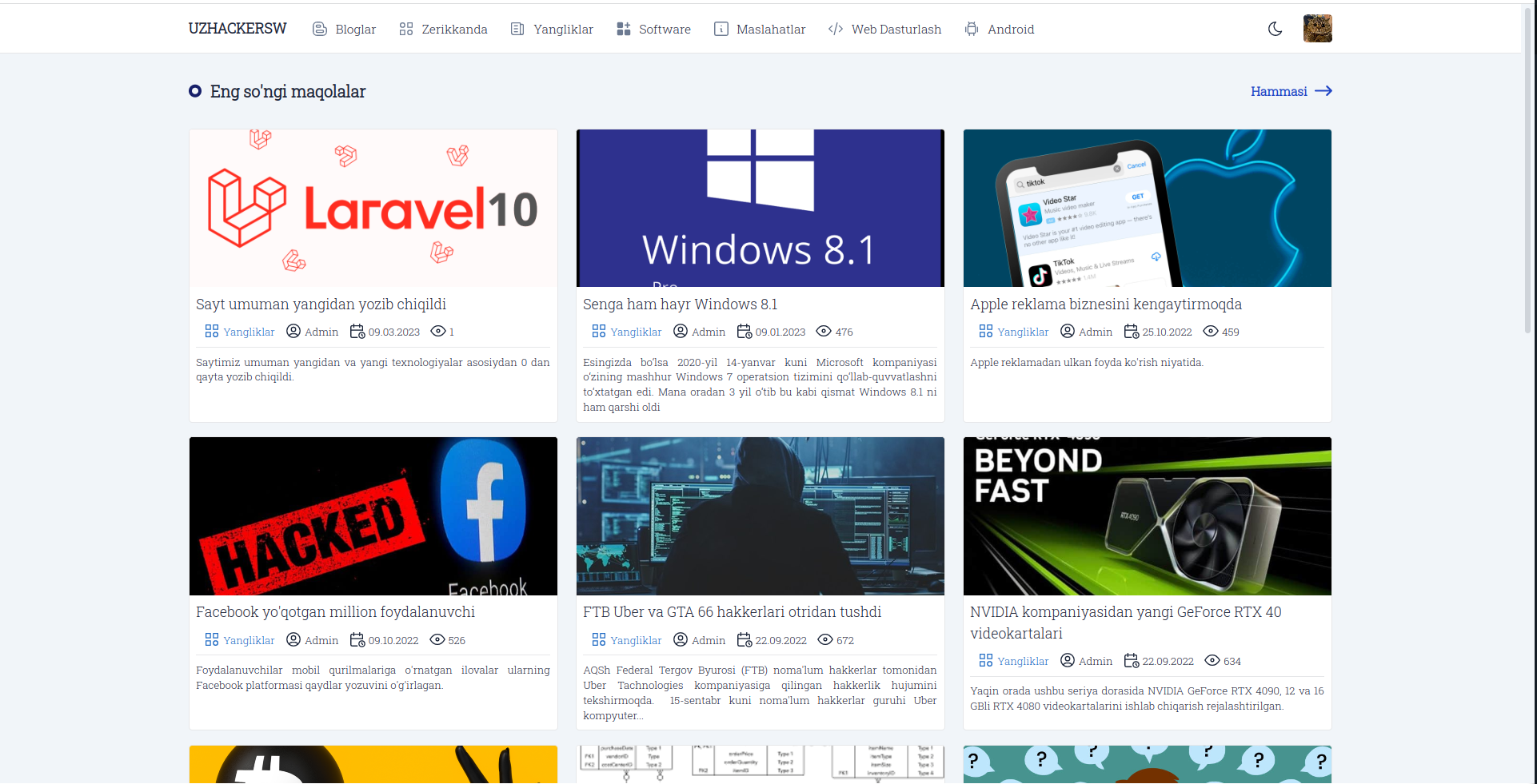Click 'Apple reklamadan ulkan foyda' description text
1537x784 pixels.
[x=1087, y=363]
